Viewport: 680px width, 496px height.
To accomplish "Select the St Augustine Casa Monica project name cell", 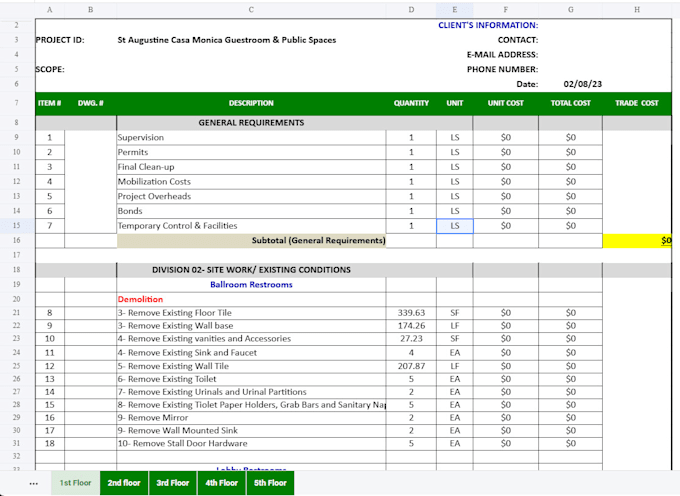I will [227, 40].
